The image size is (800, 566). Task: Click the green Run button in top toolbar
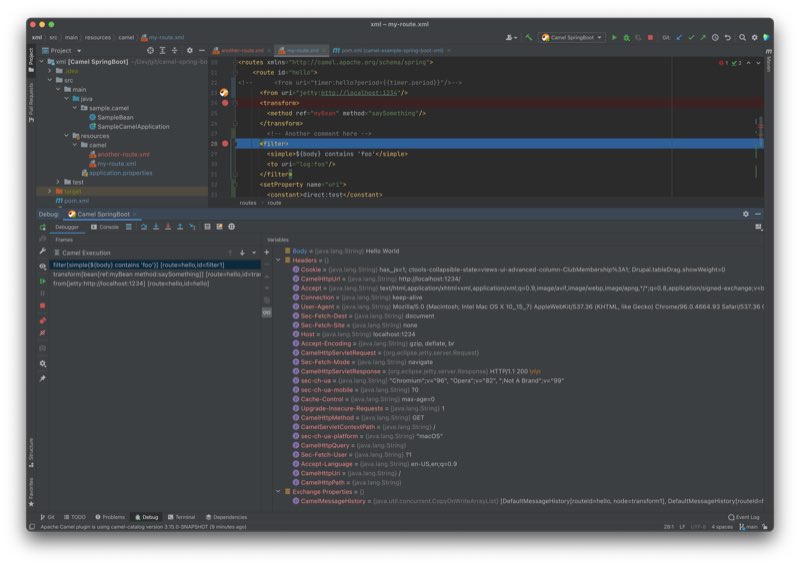click(x=614, y=37)
